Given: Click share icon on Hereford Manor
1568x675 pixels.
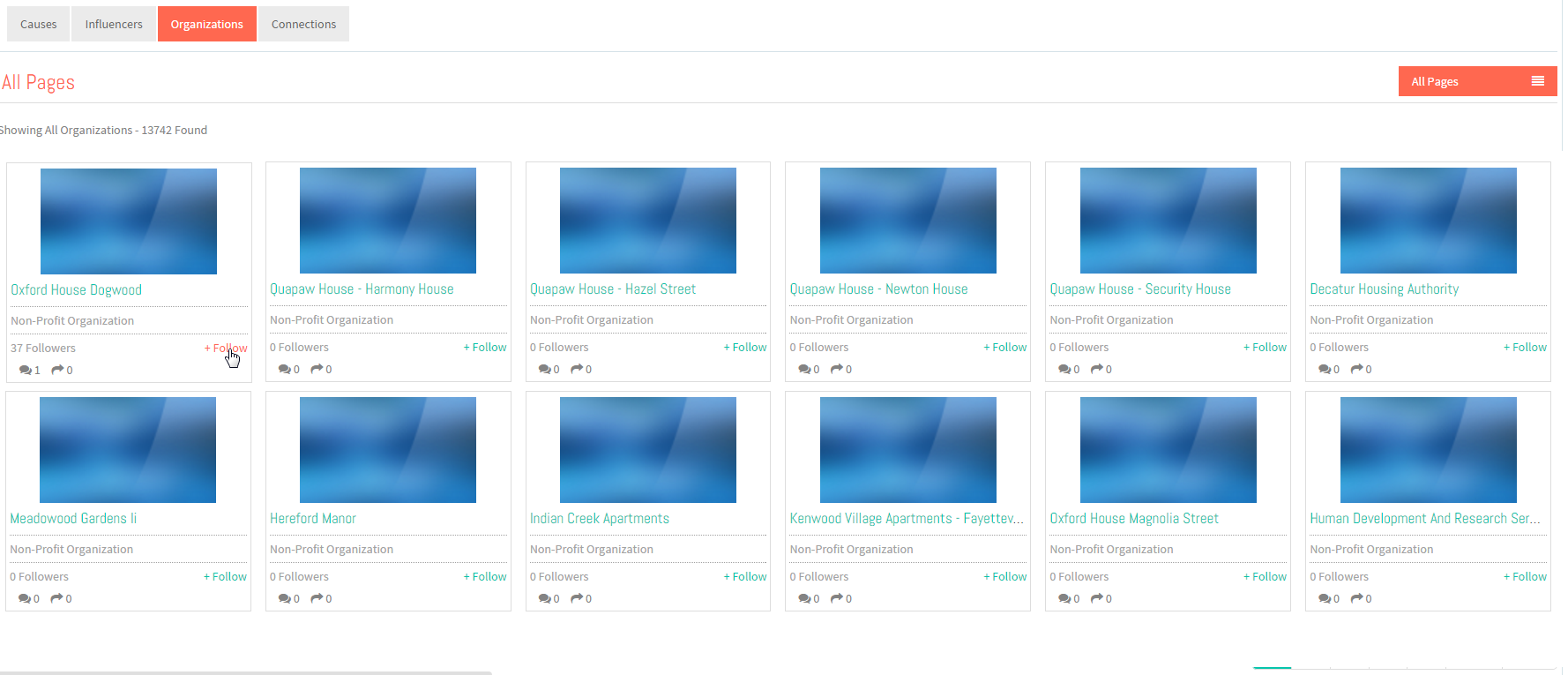Looking at the screenshot, I should click(x=317, y=598).
